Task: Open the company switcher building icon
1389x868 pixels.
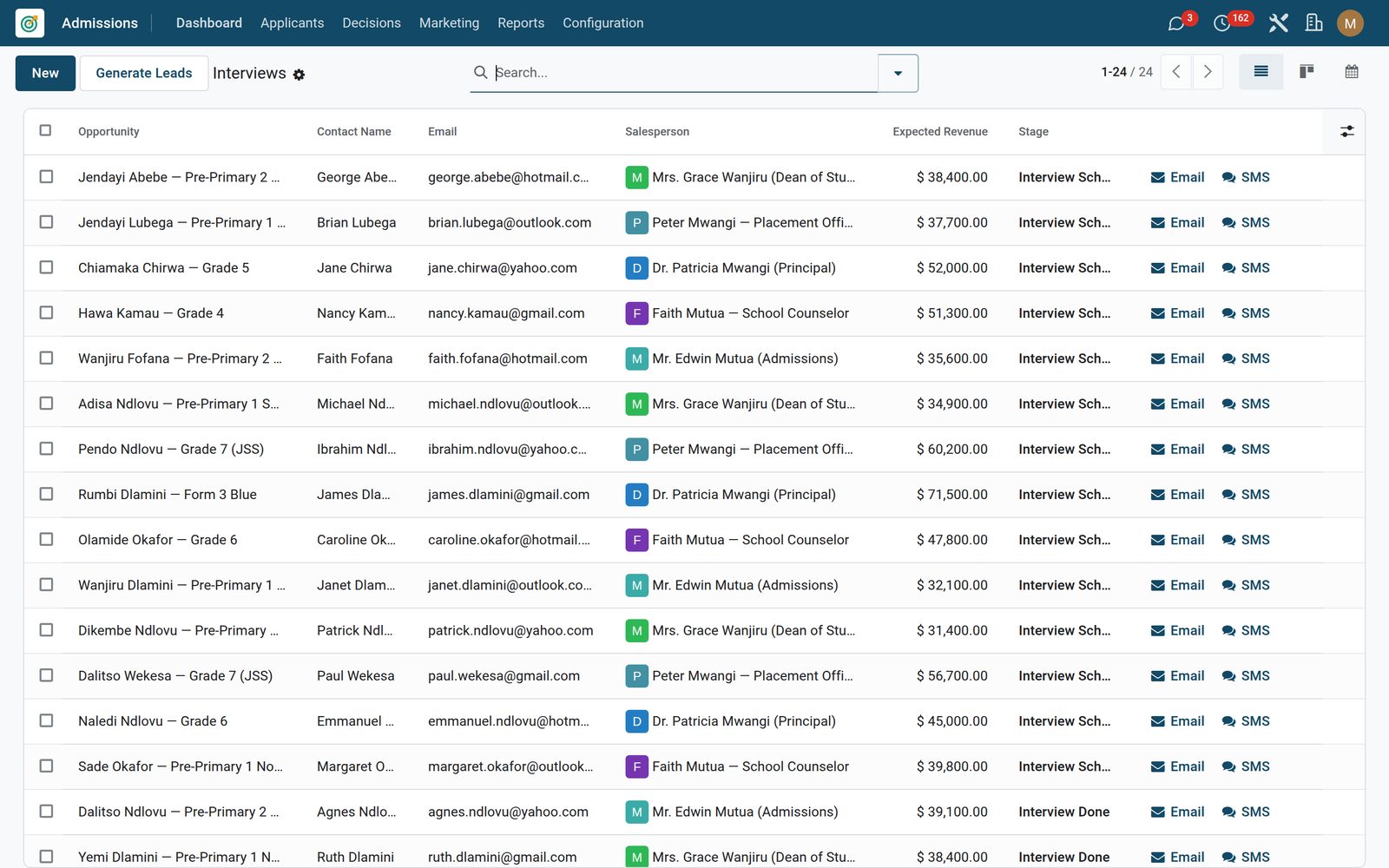Action: [1314, 23]
